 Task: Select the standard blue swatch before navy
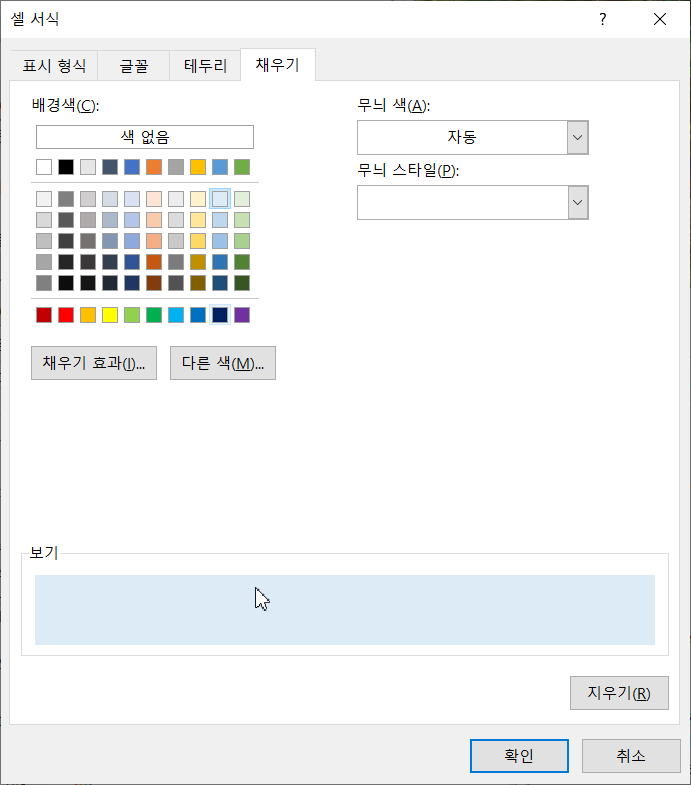pos(198,315)
